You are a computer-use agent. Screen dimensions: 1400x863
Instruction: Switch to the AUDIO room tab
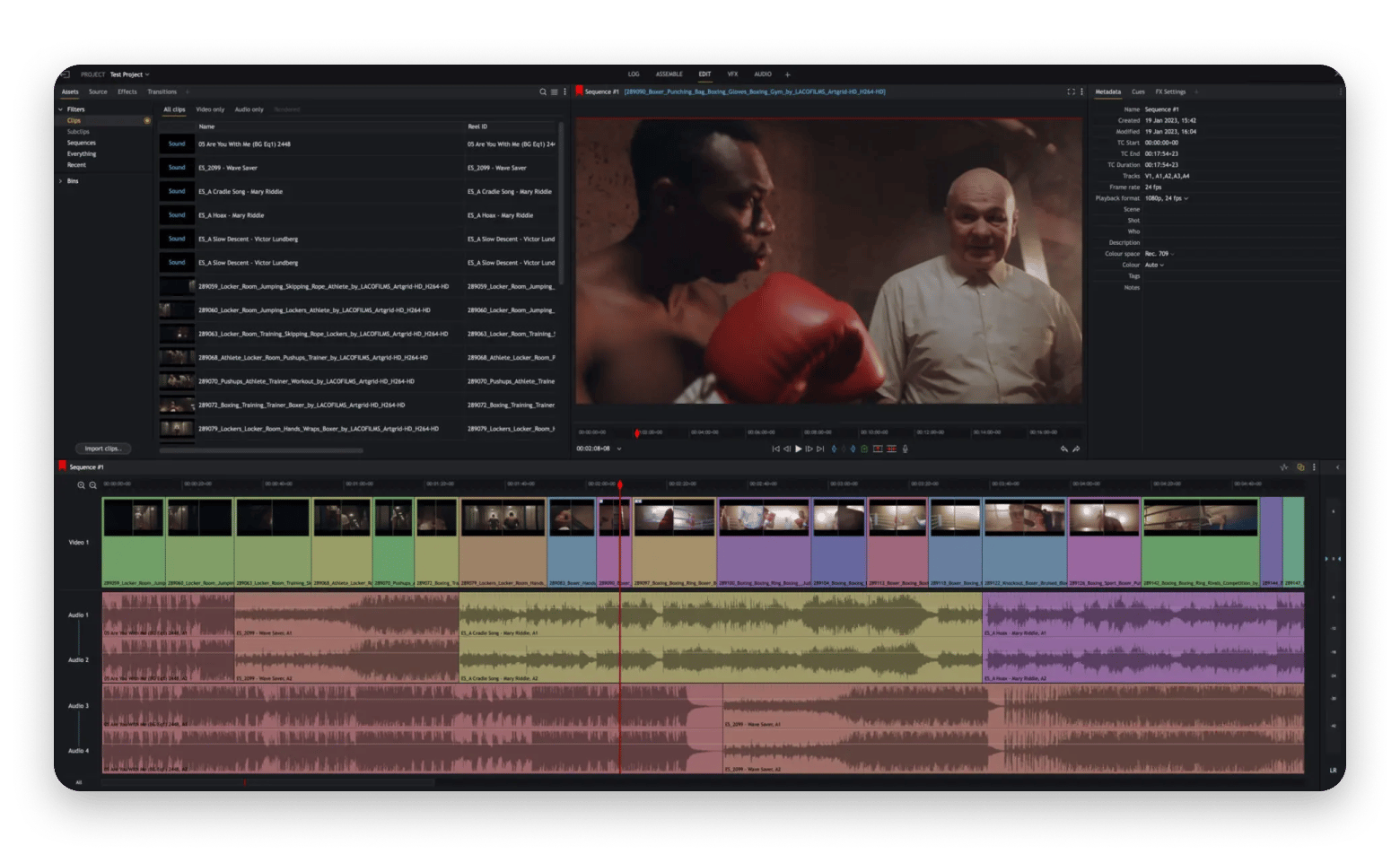[762, 74]
